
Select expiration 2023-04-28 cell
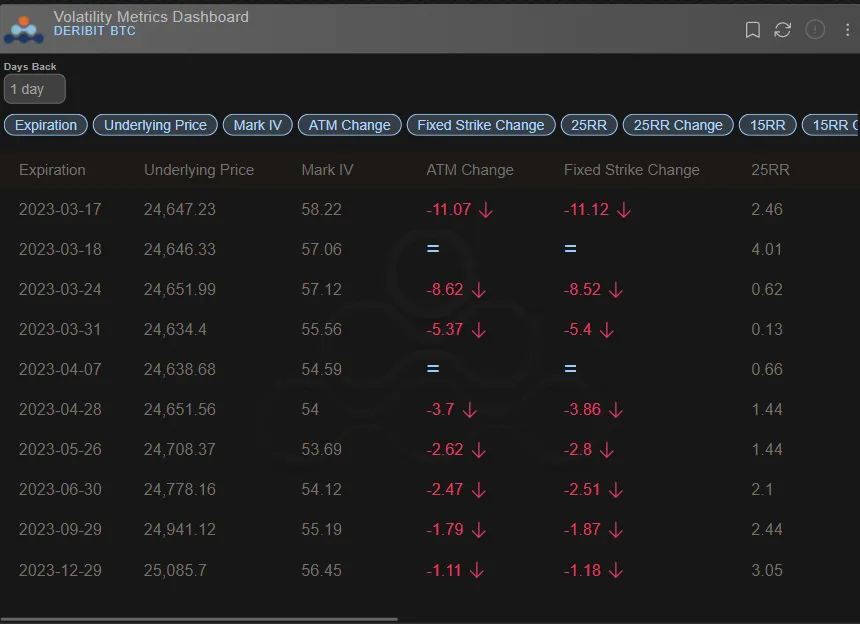click(60, 410)
